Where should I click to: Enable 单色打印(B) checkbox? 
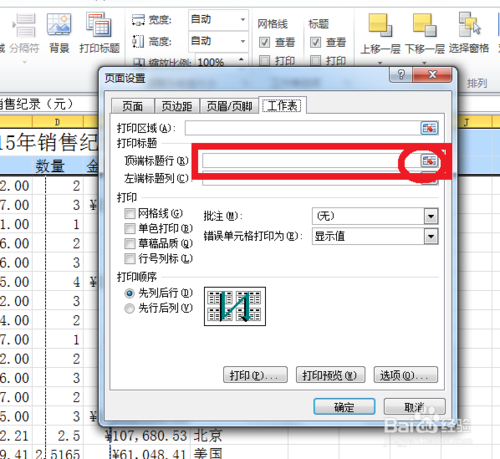click(129, 229)
